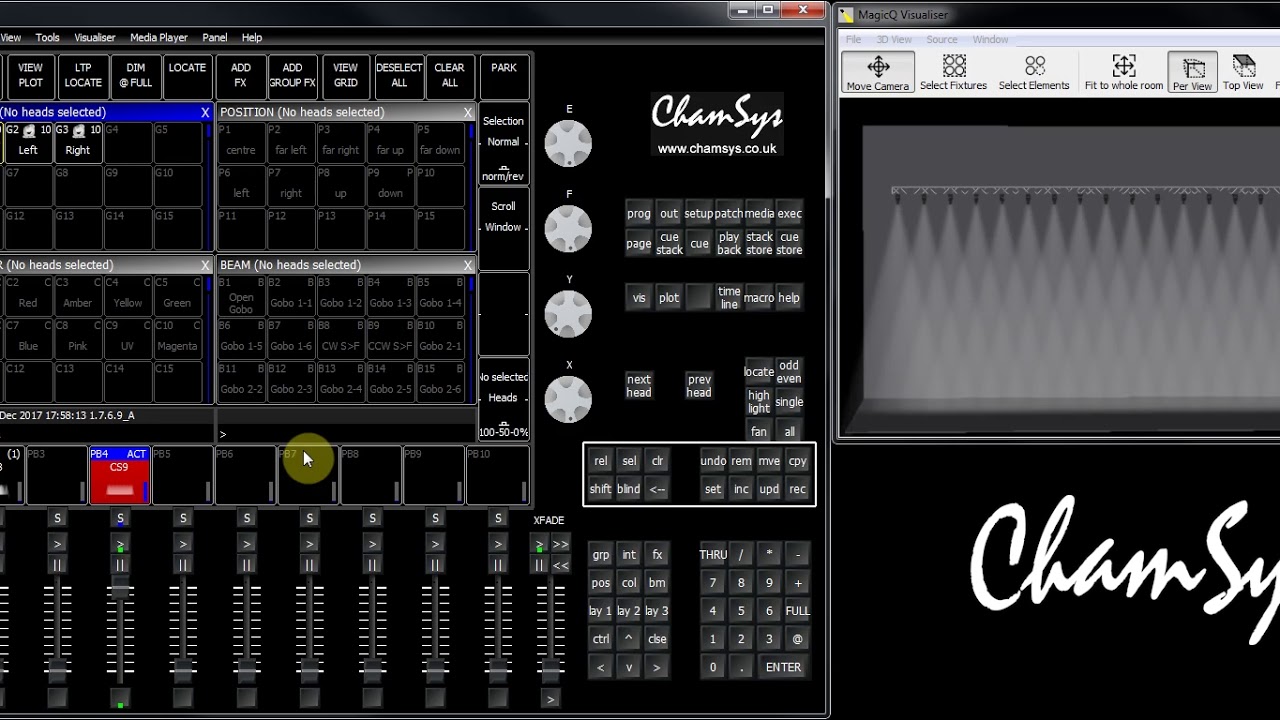Select group G3 Right tile
The height and width of the screenshot is (720, 1280).
78,141
